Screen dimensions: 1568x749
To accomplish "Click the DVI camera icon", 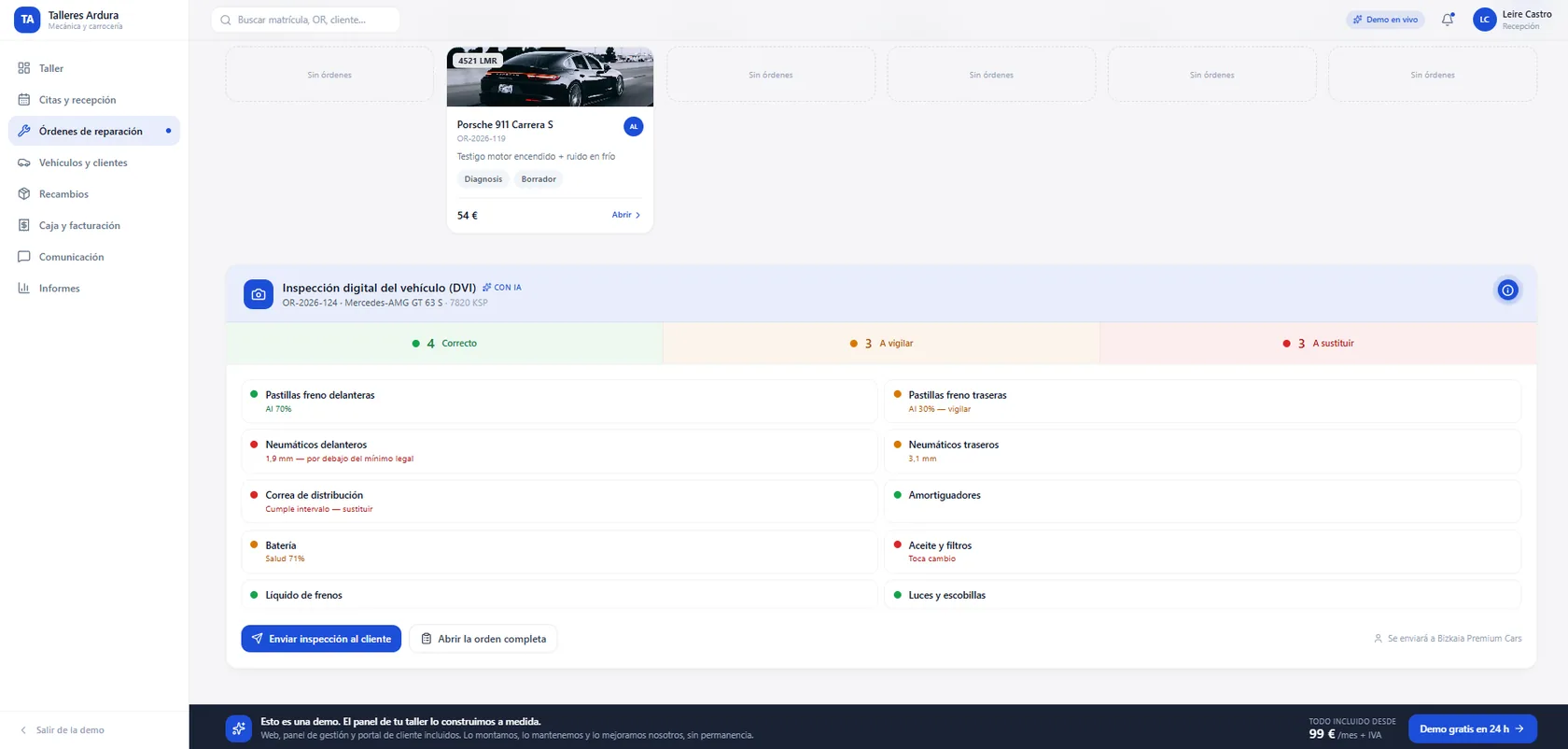I will (x=259, y=294).
